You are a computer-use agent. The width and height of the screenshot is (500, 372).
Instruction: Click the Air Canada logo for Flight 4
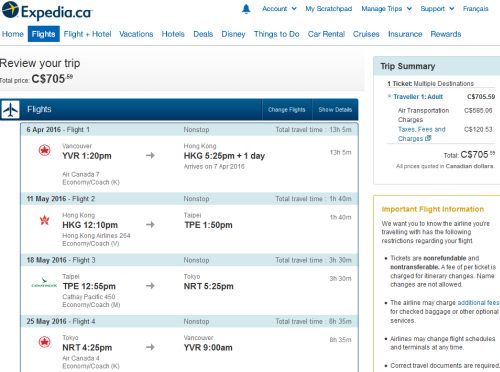(x=44, y=342)
